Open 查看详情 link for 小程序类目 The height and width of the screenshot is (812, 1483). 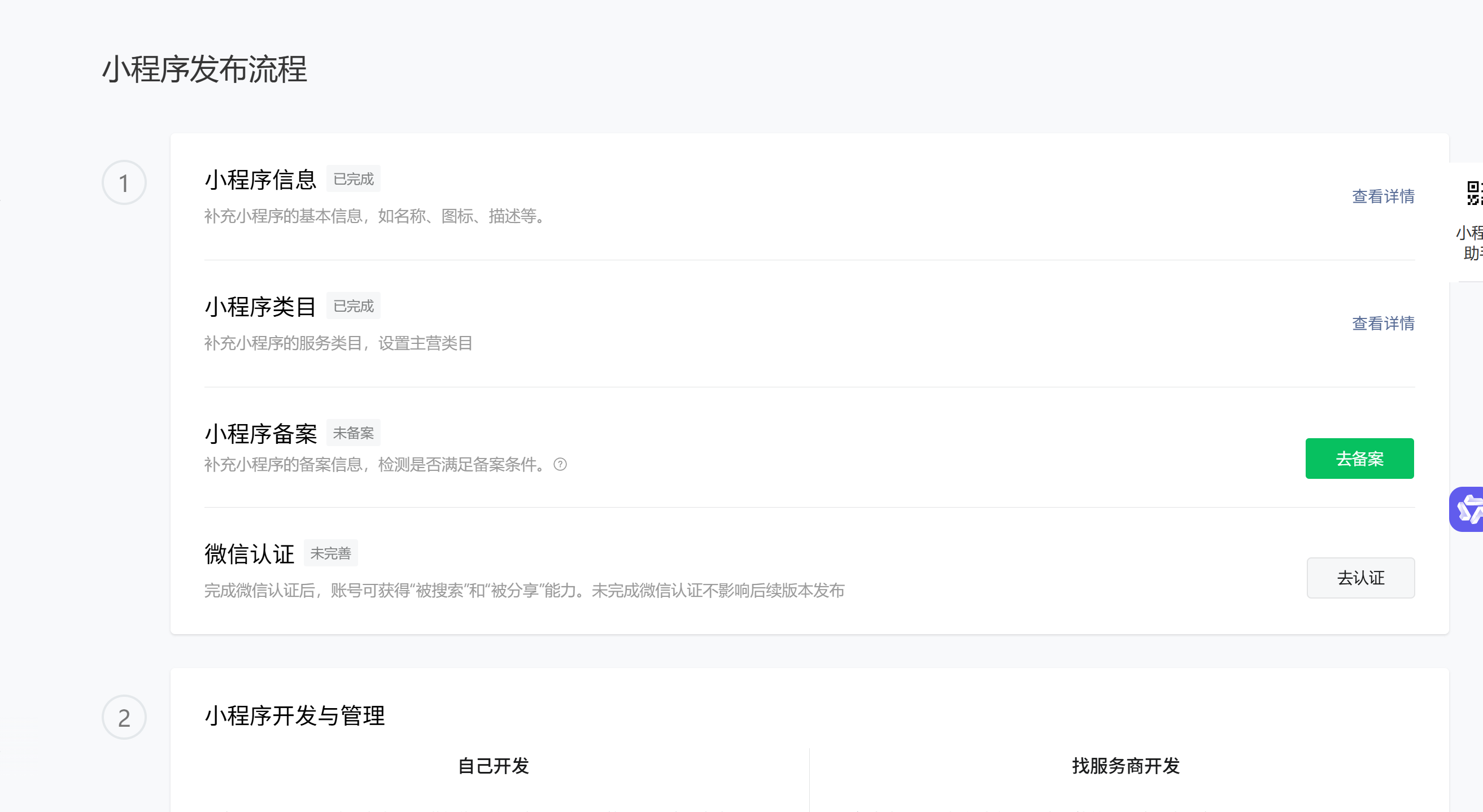click(1383, 324)
